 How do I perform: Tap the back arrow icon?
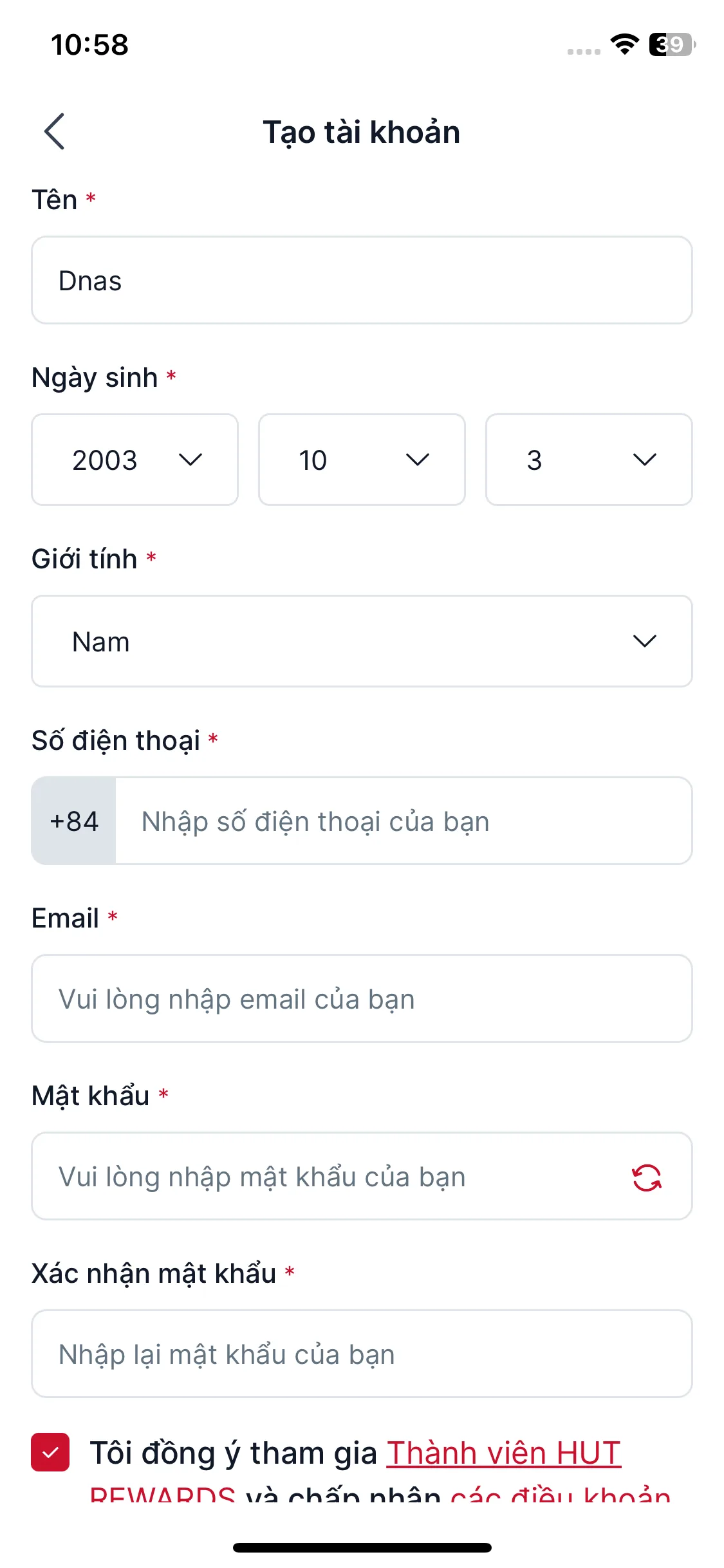pos(55,131)
